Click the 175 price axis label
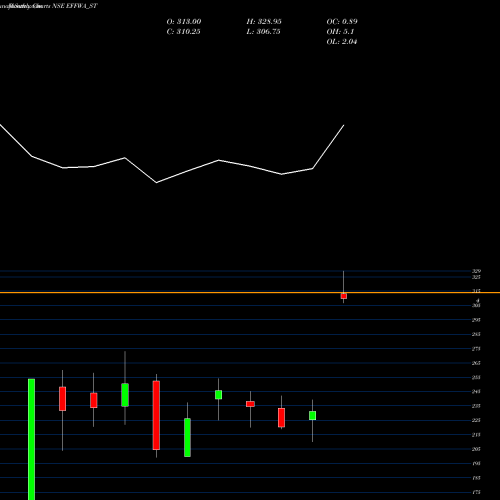The width and height of the screenshot is (500, 500). (476, 493)
